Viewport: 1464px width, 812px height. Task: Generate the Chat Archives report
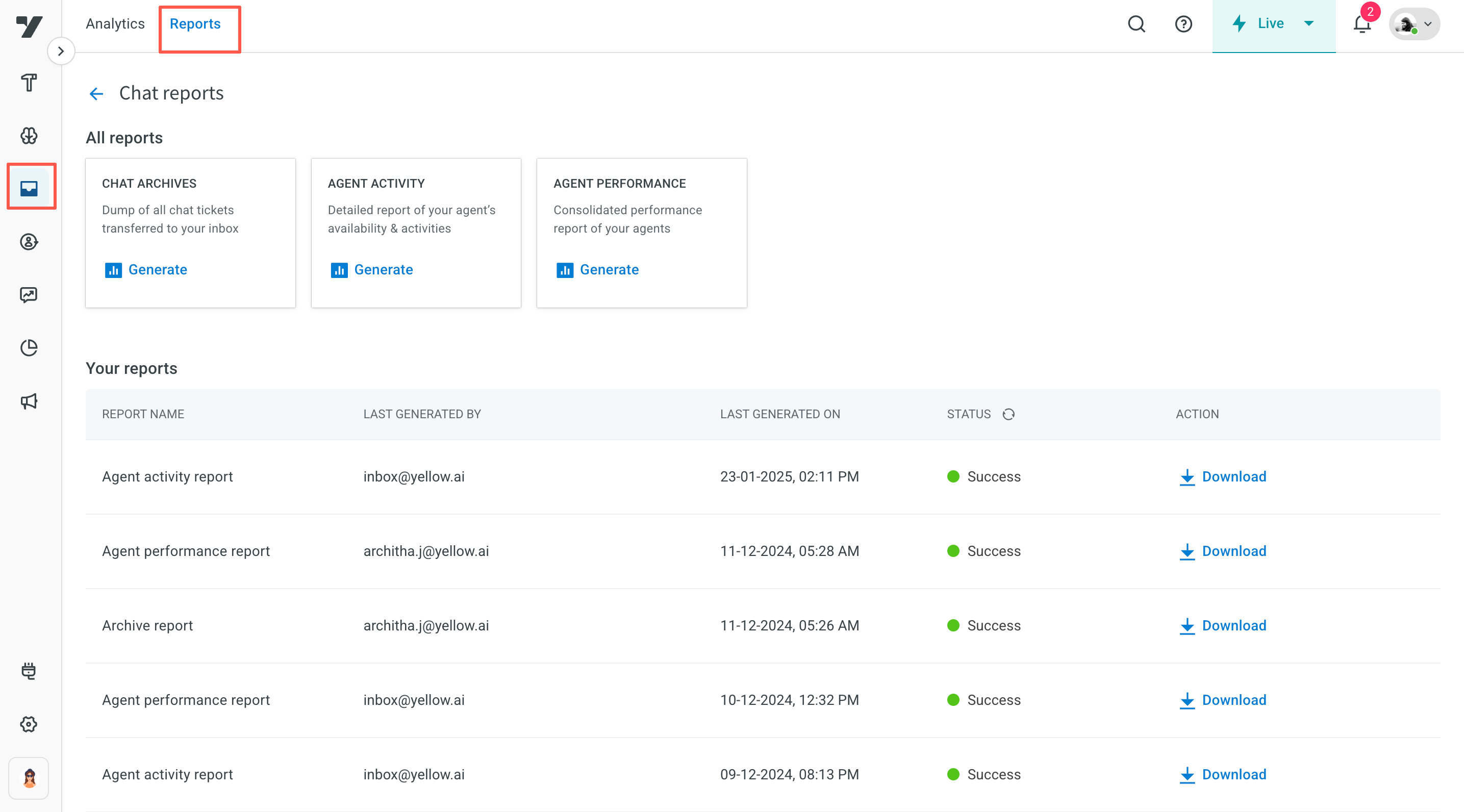pos(145,270)
